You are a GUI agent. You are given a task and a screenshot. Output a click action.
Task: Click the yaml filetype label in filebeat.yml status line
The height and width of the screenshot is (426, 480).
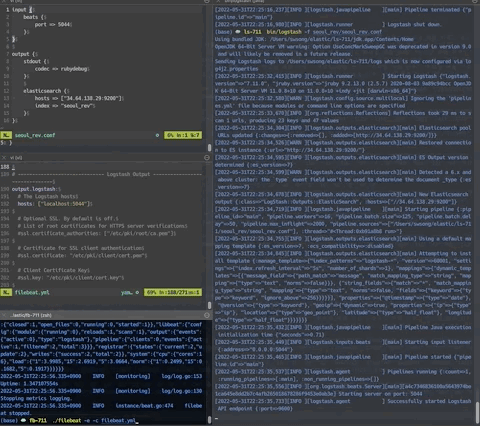(x=126, y=292)
